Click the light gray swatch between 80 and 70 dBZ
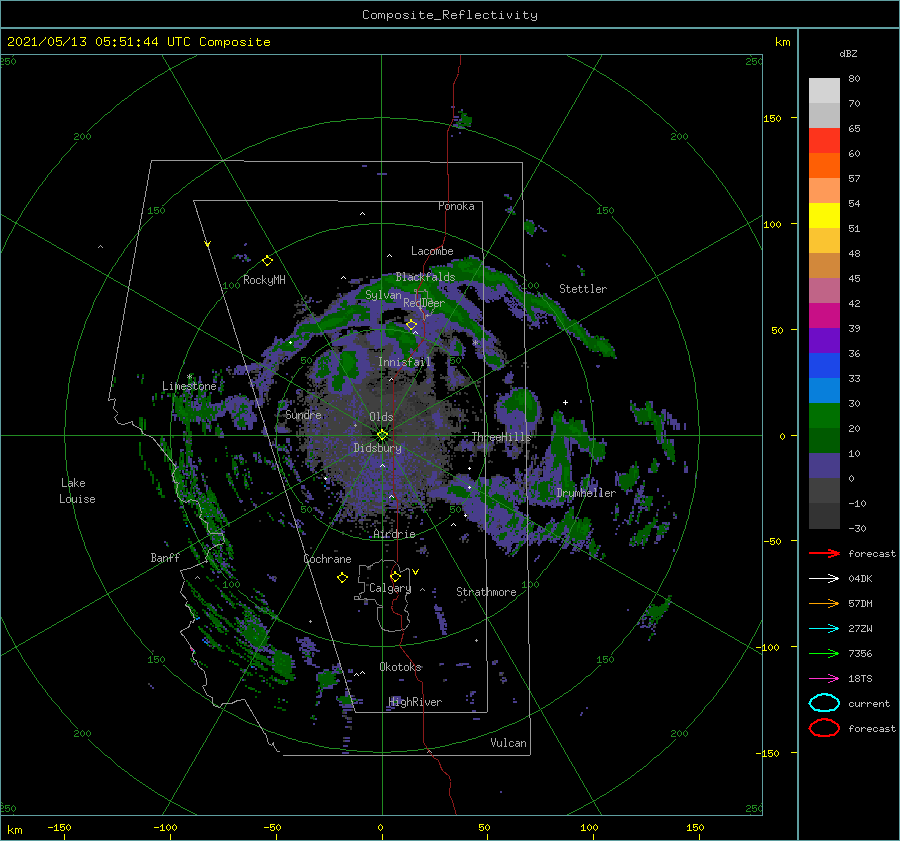Image resolution: width=900 pixels, height=841 pixels. point(824,91)
